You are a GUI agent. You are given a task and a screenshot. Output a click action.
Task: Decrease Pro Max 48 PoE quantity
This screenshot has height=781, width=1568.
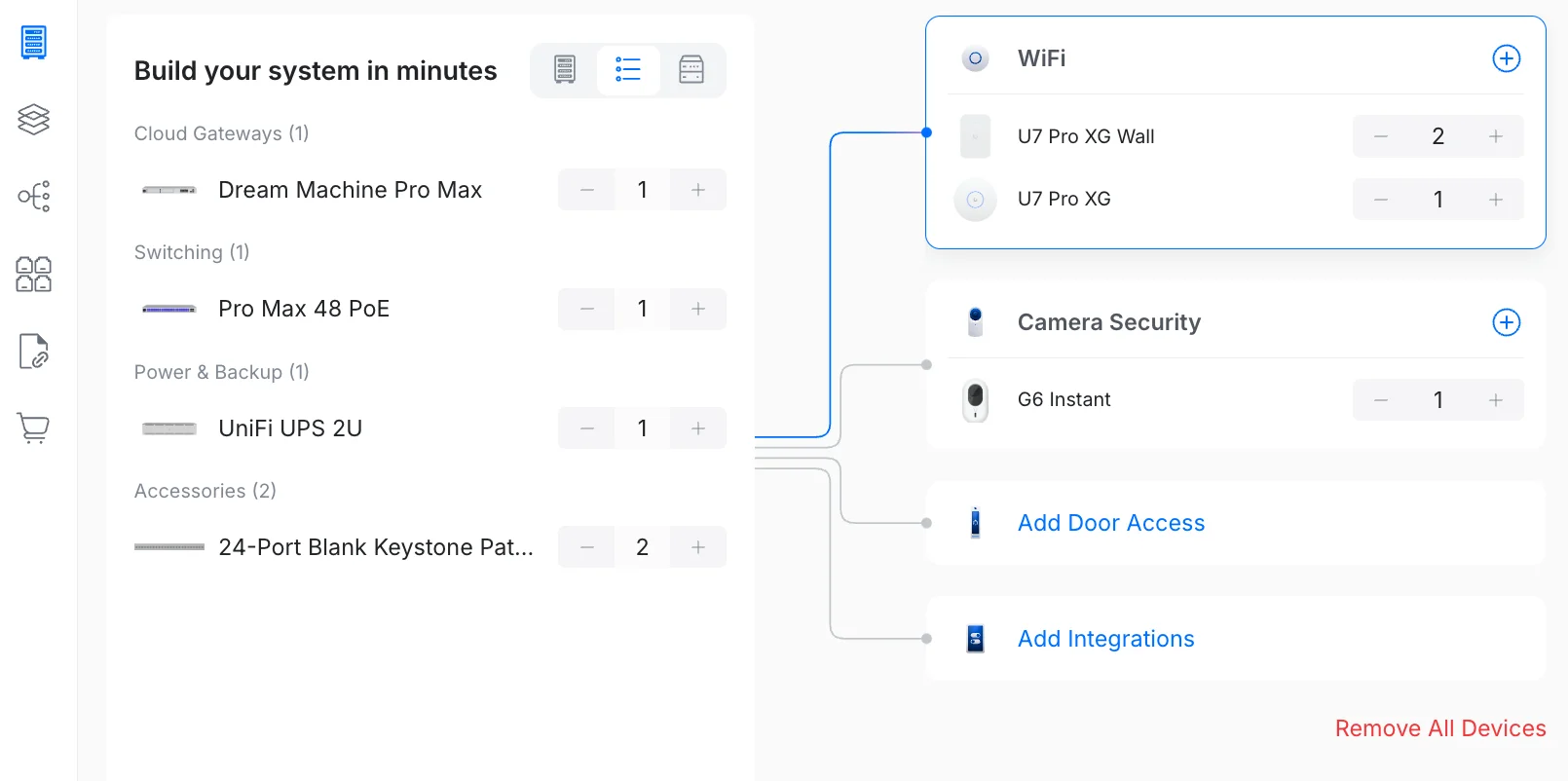[x=586, y=309]
